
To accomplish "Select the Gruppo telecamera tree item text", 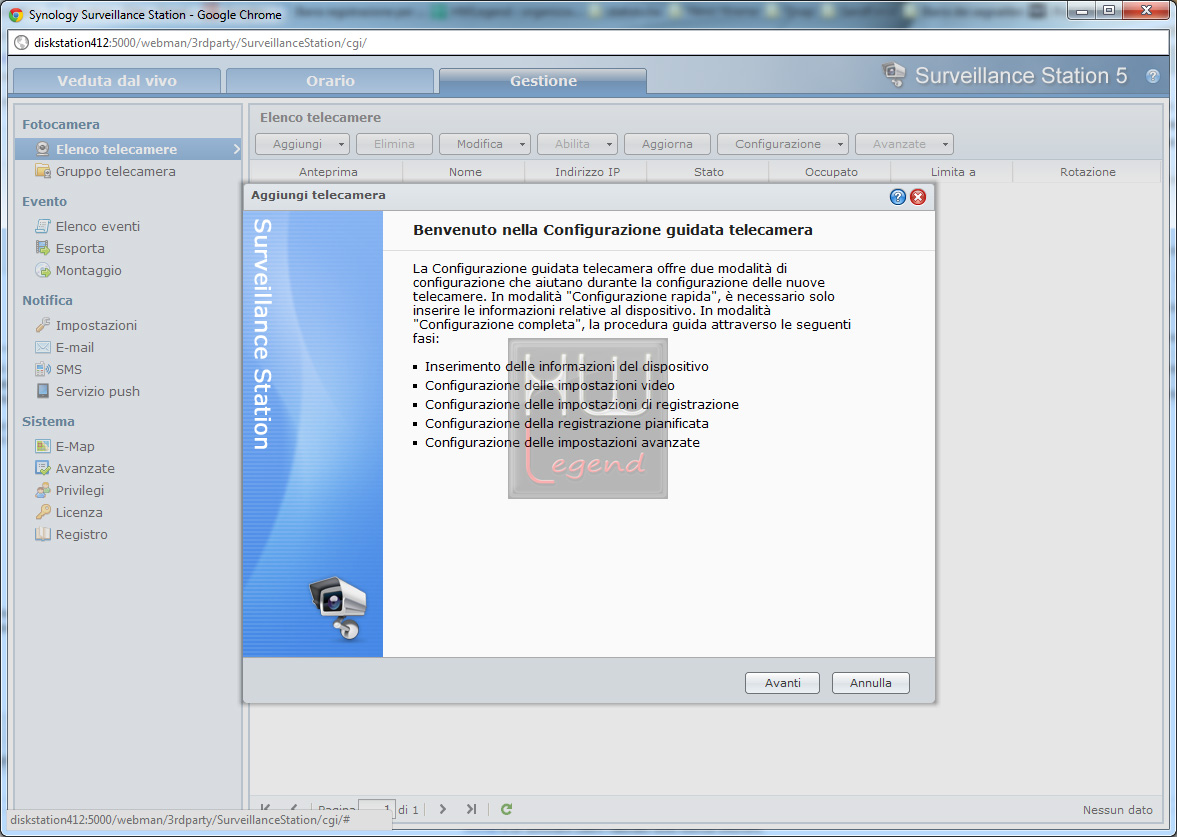I will click(x=116, y=171).
